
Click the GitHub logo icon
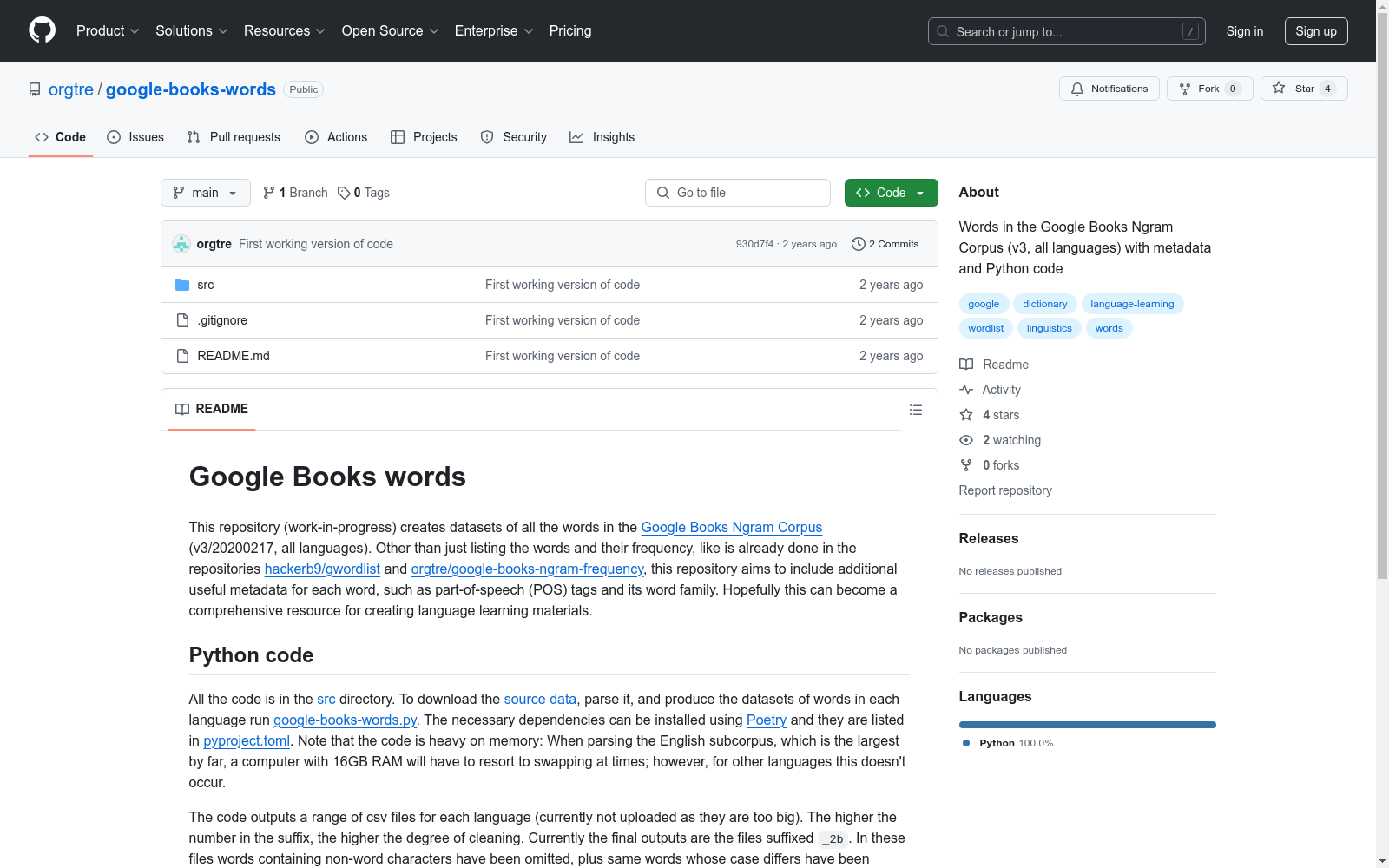click(42, 30)
